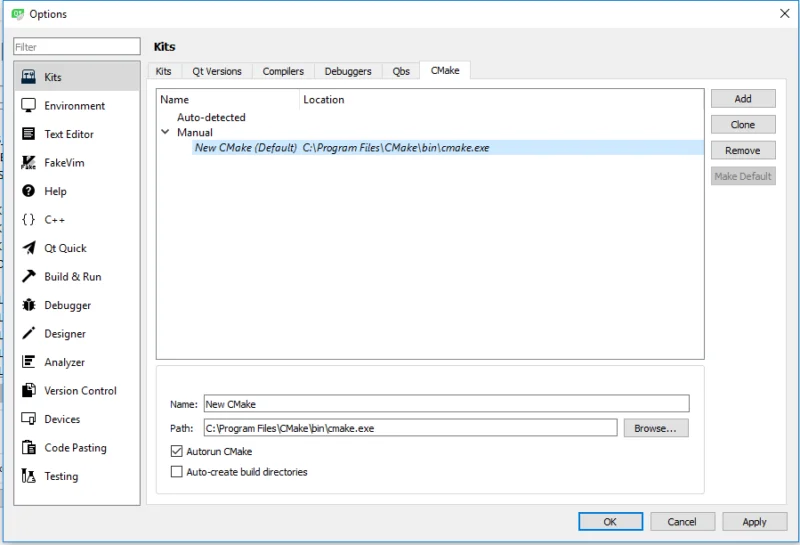Click the Browse... button for path

[656, 428]
